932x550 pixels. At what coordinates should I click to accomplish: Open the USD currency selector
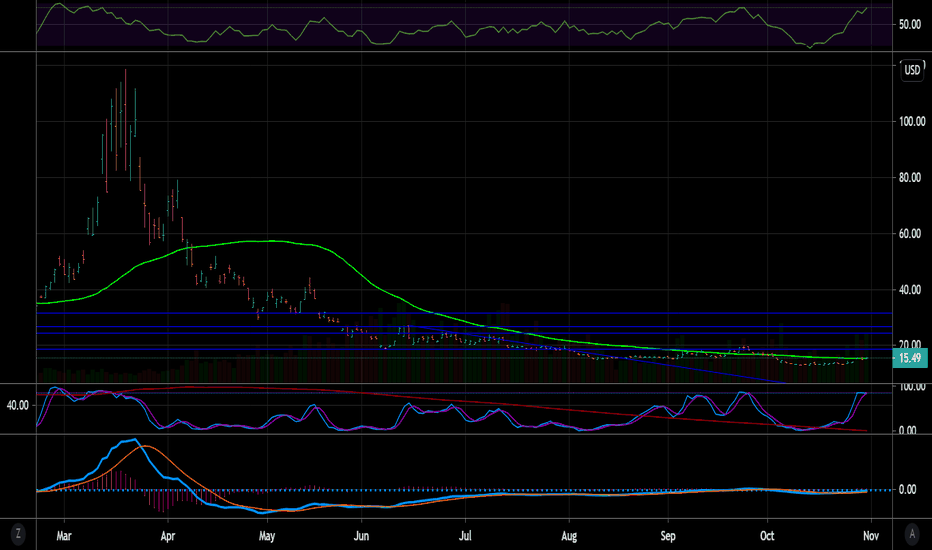coord(912,70)
